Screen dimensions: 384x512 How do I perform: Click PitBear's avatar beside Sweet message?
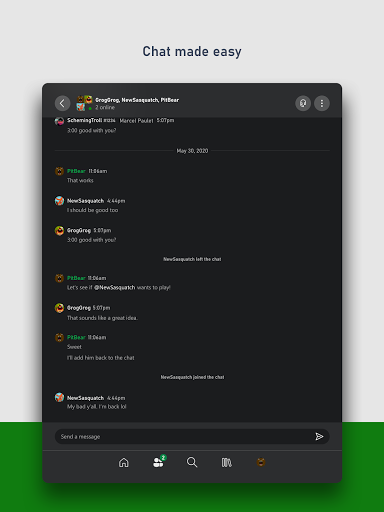click(x=59, y=338)
